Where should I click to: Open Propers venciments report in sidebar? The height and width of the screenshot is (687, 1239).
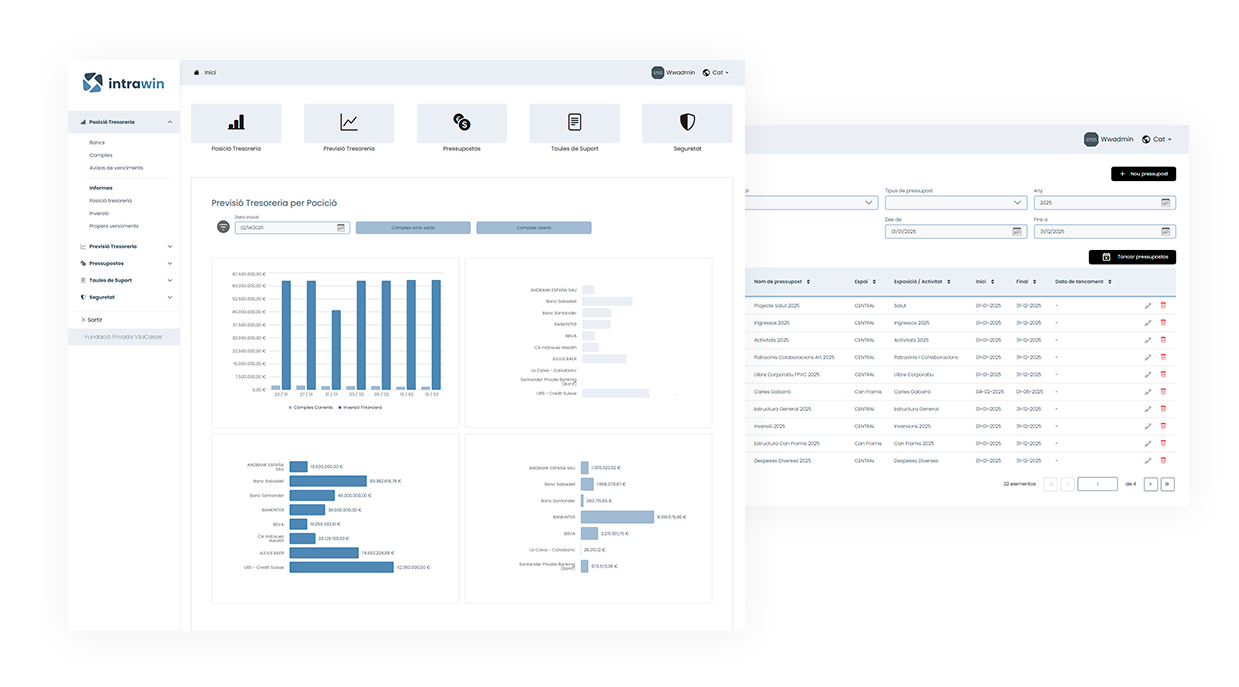coord(113,226)
